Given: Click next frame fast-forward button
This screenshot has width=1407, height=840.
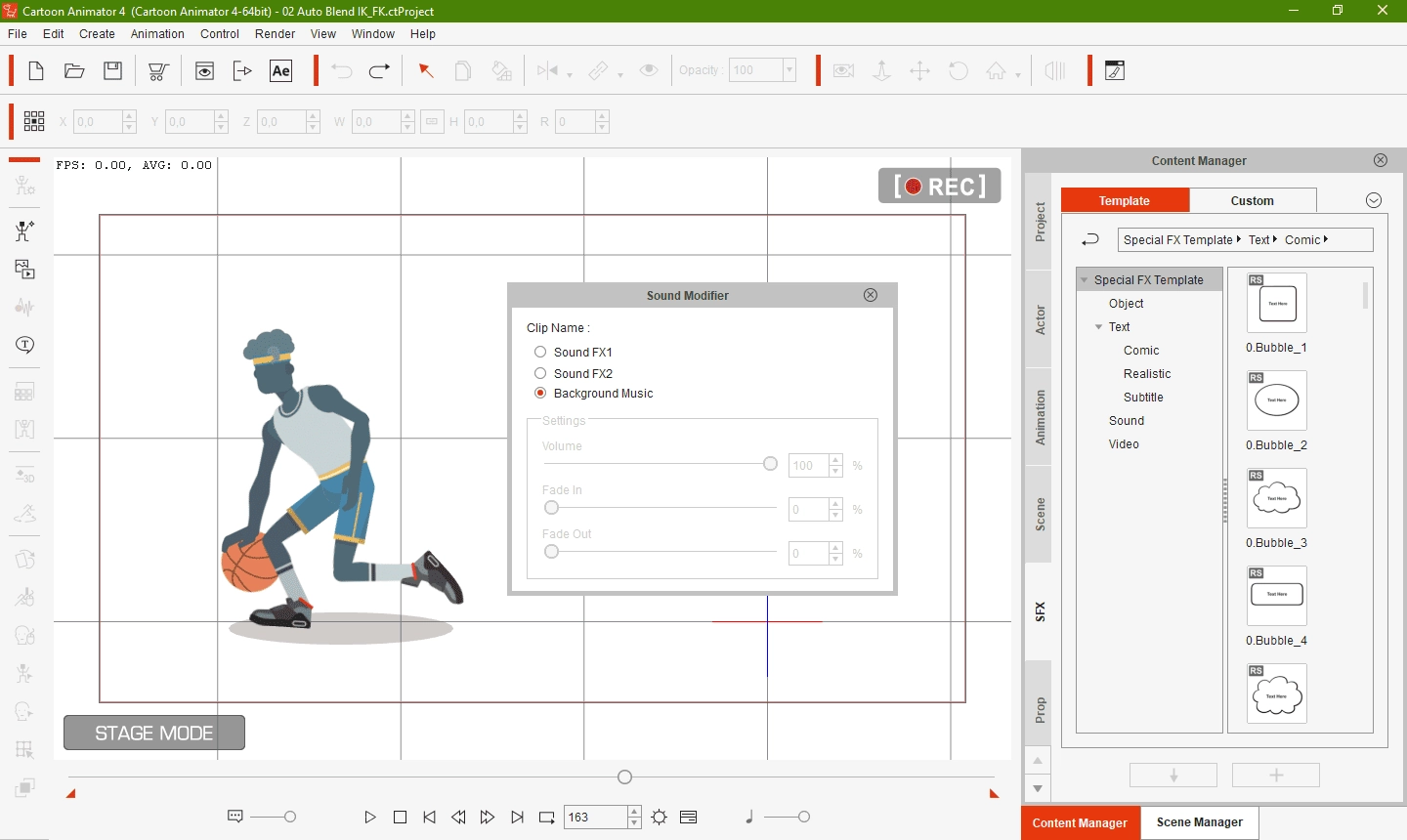Looking at the screenshot, I should pos(488,817).
